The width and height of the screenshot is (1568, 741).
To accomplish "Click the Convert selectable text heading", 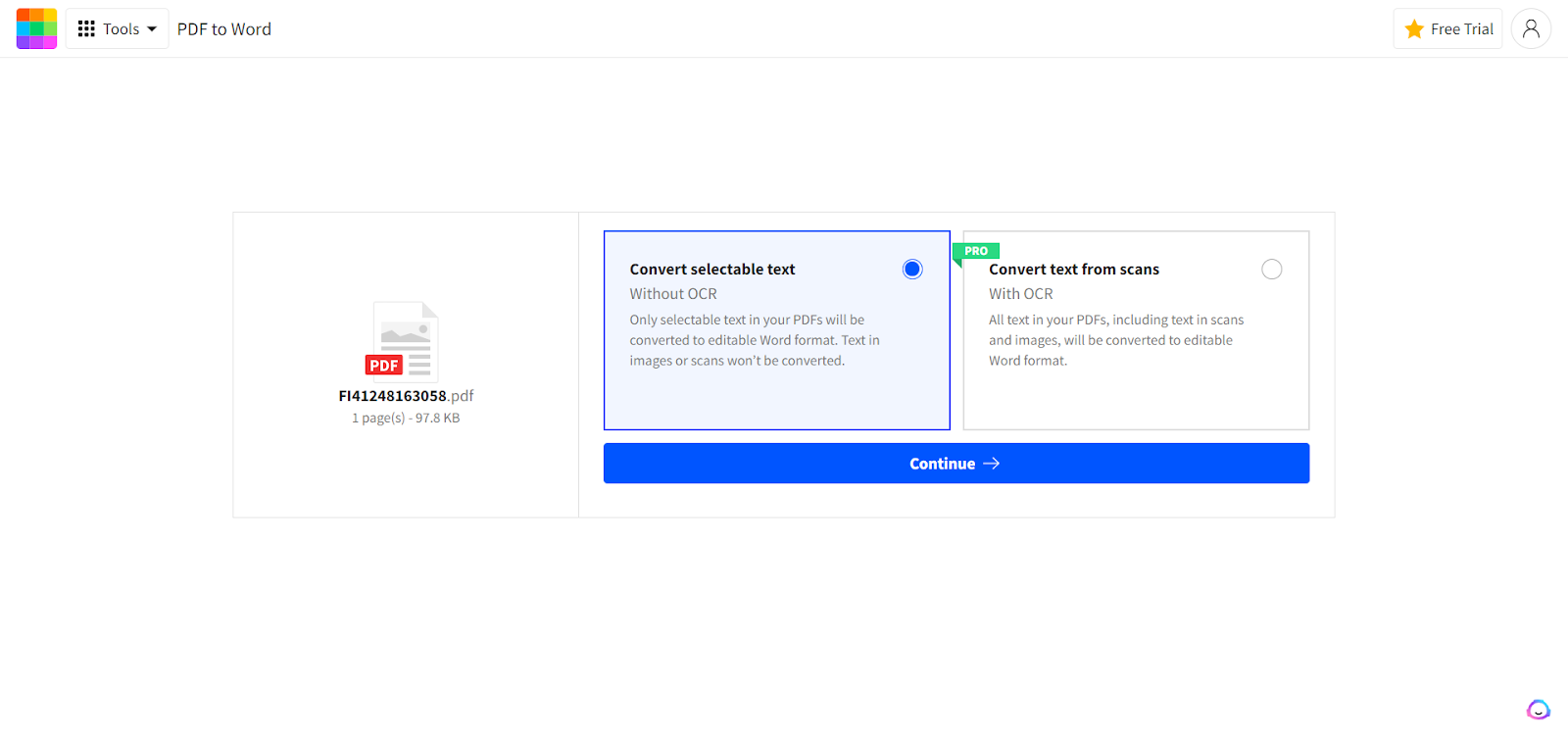I will [x=712, y=270].
